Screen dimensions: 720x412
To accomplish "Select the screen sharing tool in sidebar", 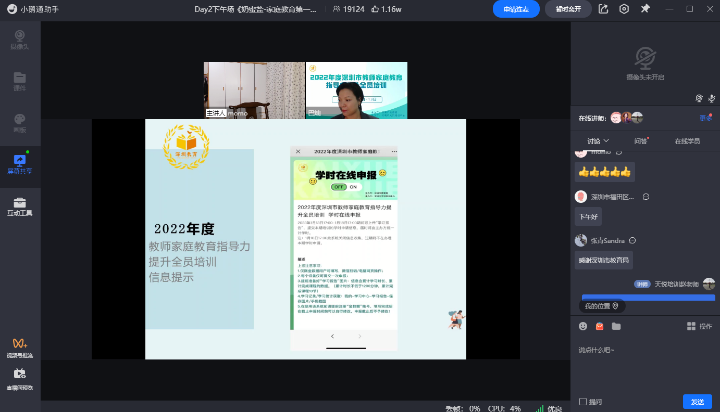I will coord(20,164).
